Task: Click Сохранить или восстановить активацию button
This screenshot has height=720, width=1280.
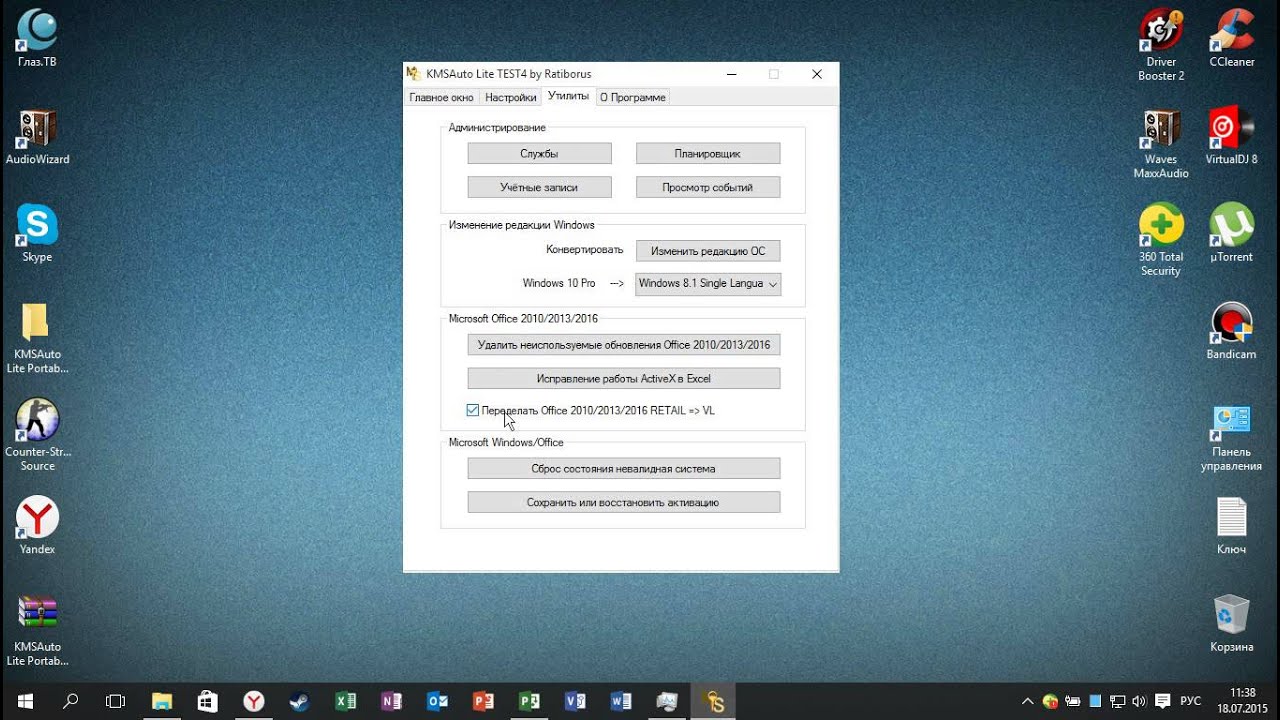Action: click(624, 502)
